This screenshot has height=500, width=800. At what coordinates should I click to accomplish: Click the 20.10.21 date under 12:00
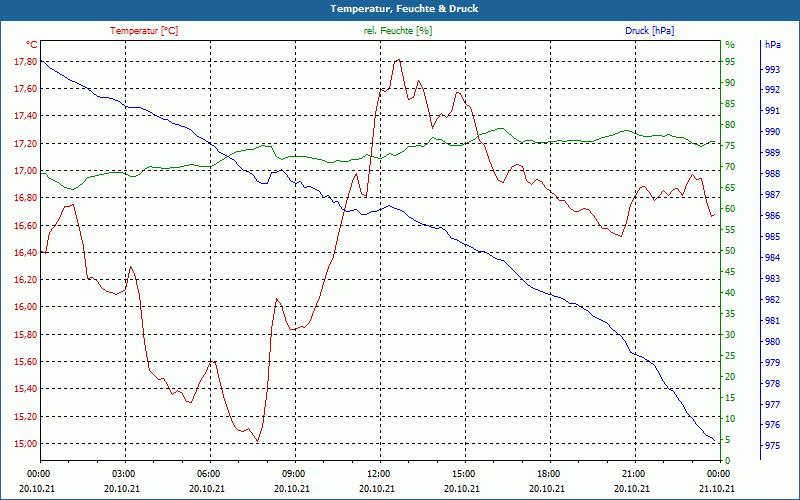[377, 488]
